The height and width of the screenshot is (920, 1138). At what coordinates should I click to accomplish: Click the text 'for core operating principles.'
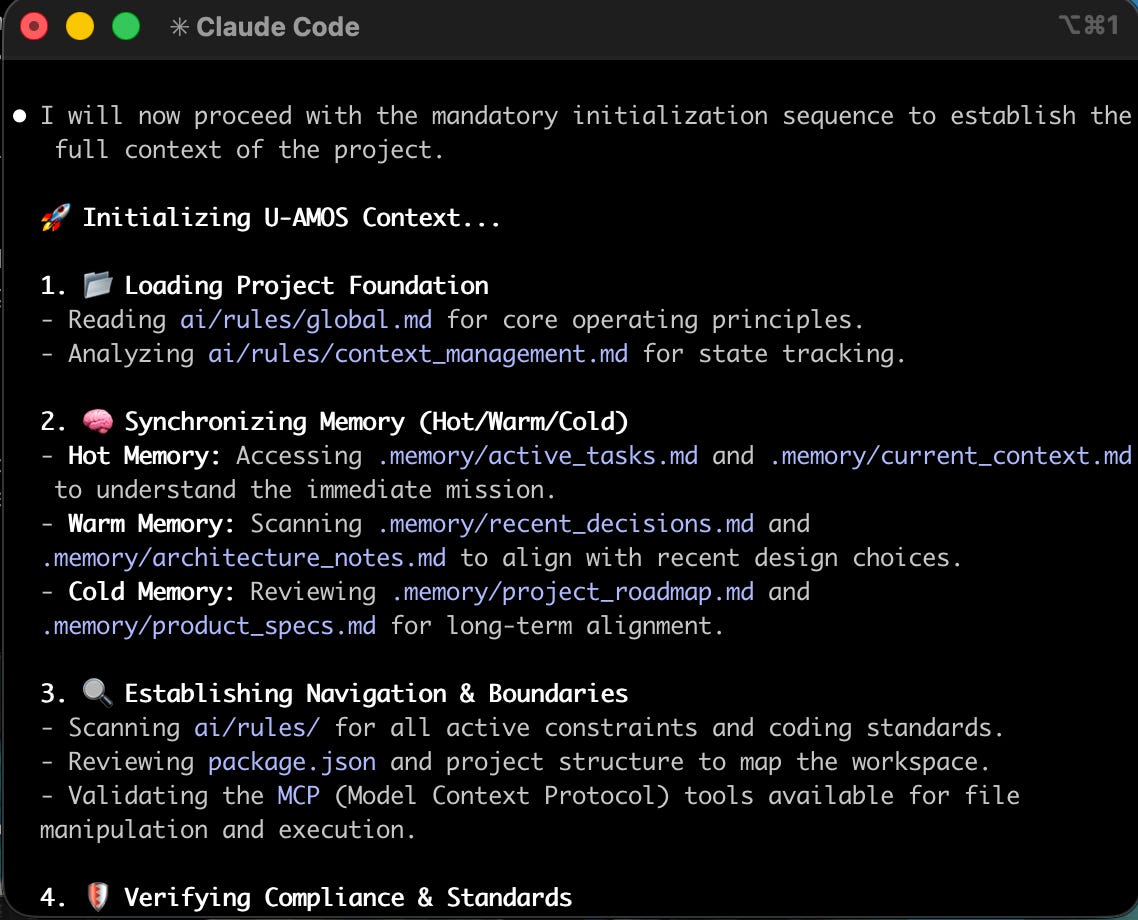655,319
